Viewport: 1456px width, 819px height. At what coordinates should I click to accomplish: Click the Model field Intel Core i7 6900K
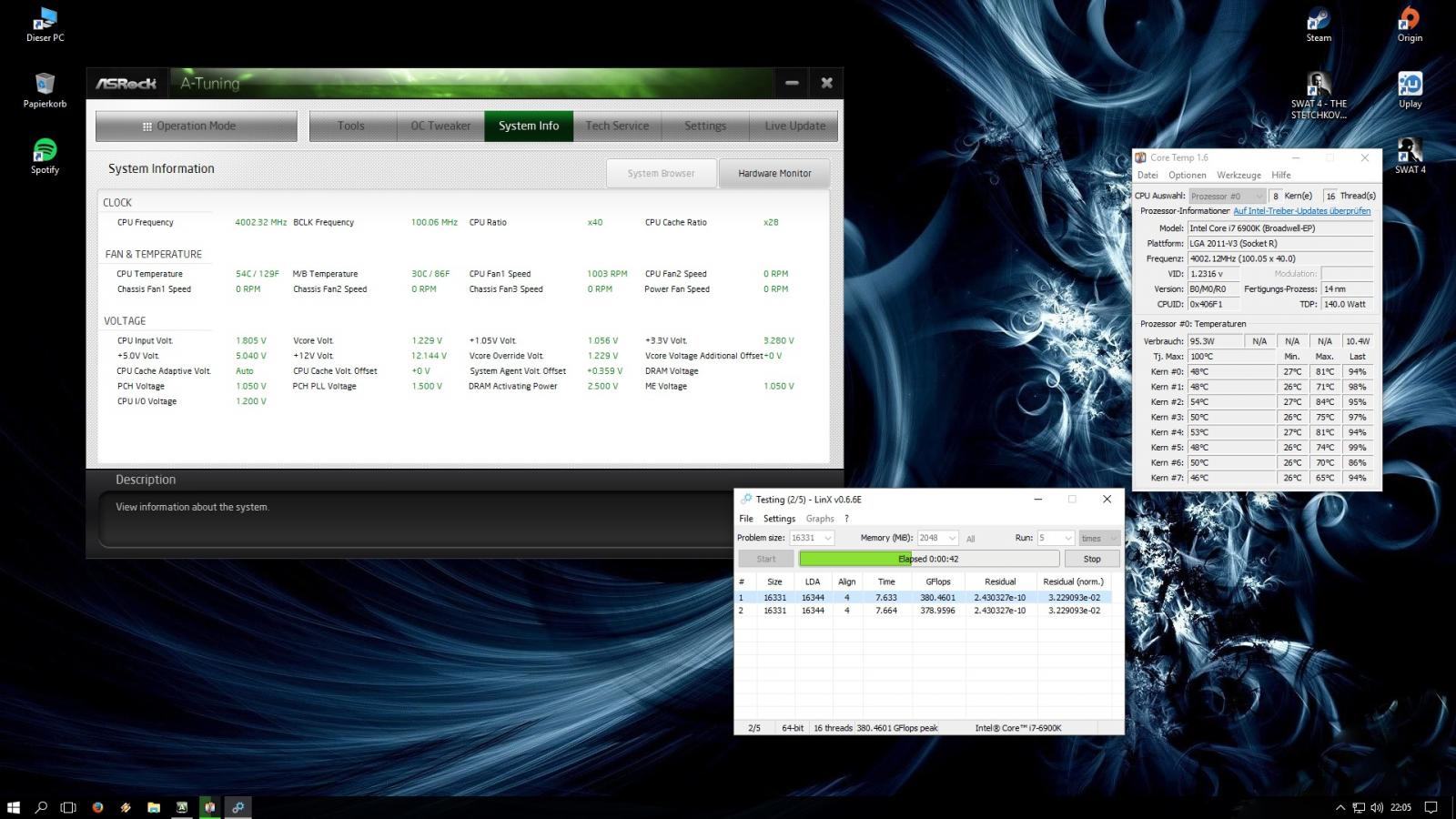[x=1279, y=228]
